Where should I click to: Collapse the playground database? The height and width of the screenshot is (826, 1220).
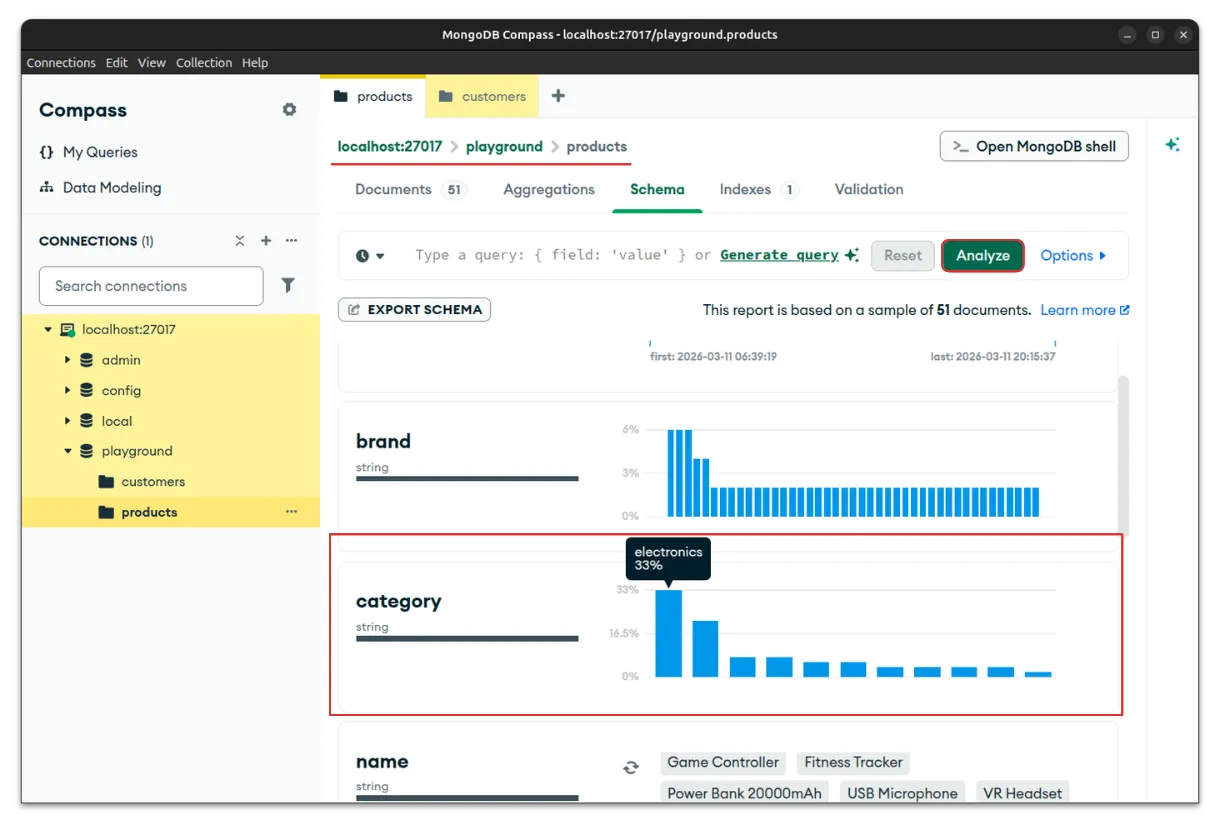[68, 451]
